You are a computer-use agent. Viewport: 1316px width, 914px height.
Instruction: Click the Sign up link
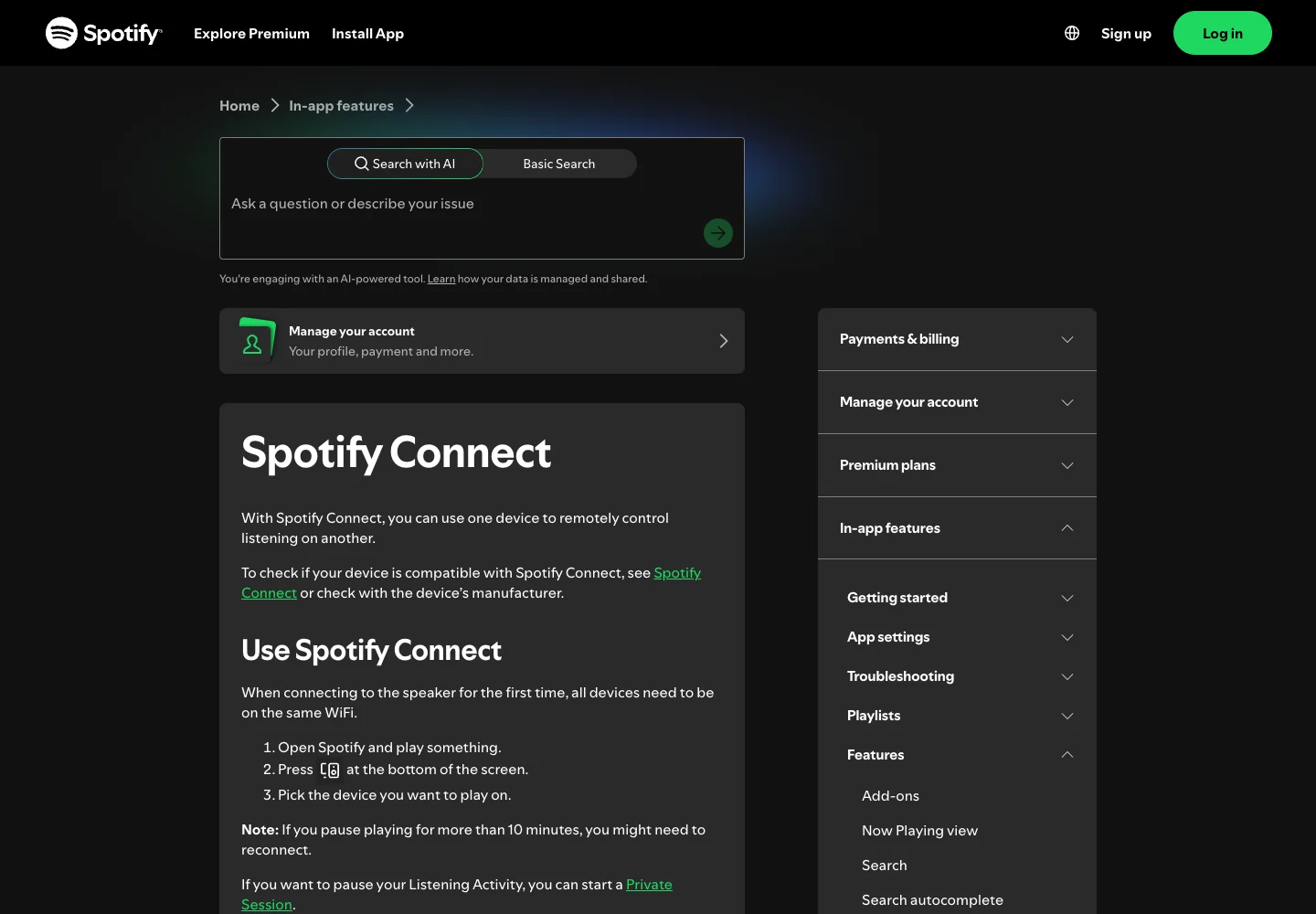(x=1126, y=33)
